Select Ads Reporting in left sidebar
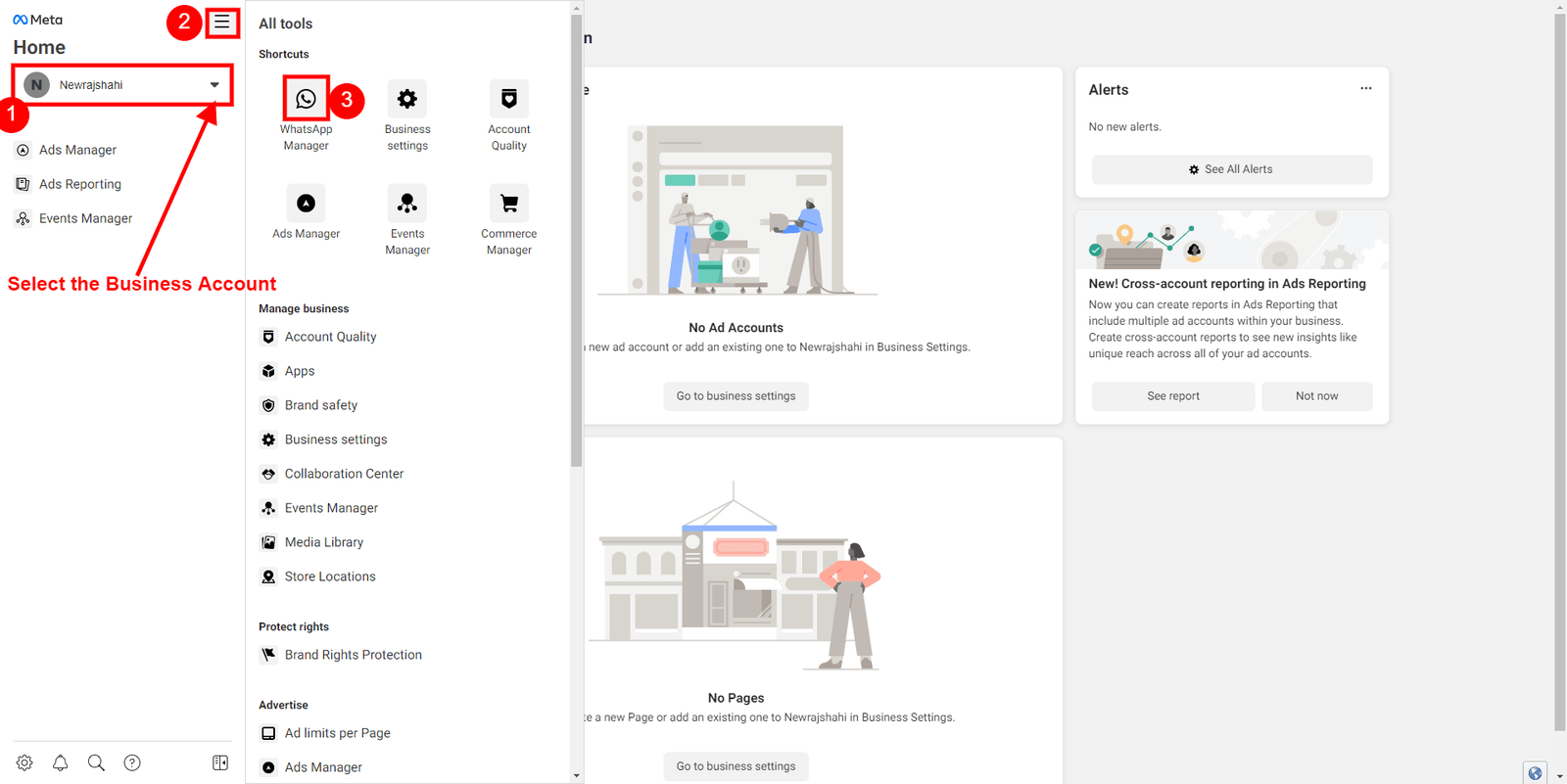Viewport: 1567px width, 784px height. (80, 184)
